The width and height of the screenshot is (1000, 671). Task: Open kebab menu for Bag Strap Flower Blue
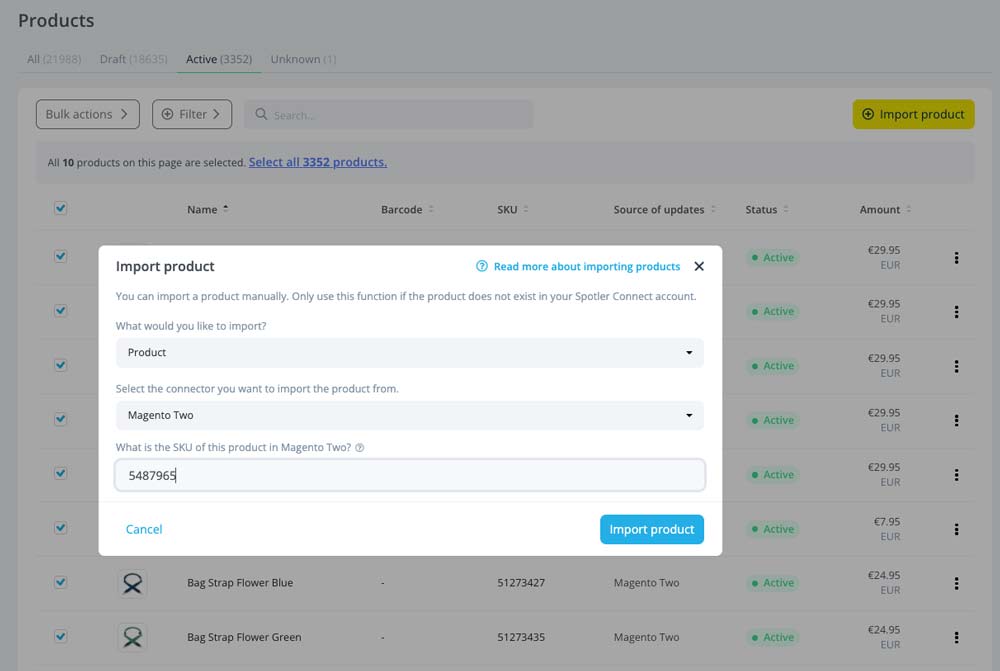click(x=956, y=583)
